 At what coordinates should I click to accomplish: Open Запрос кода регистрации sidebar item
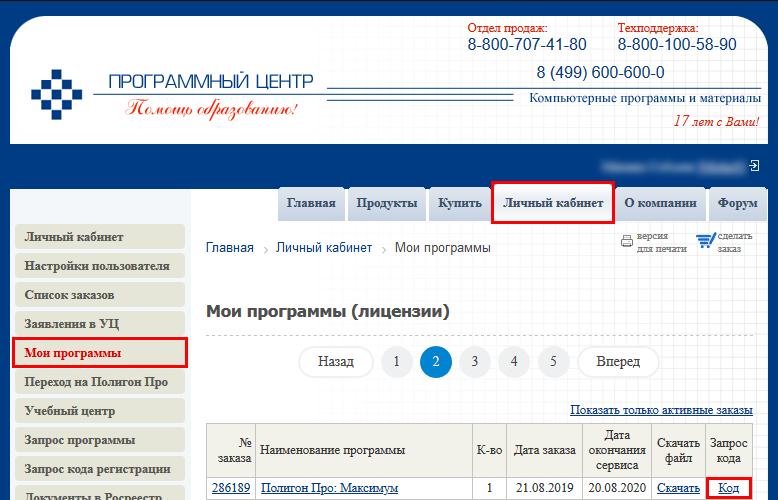(100, 469)
